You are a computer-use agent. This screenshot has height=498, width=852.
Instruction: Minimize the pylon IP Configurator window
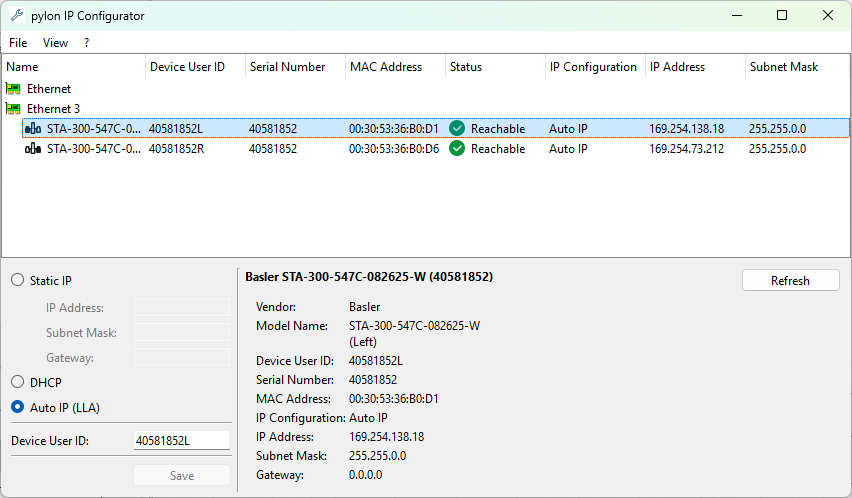(737, 15)
